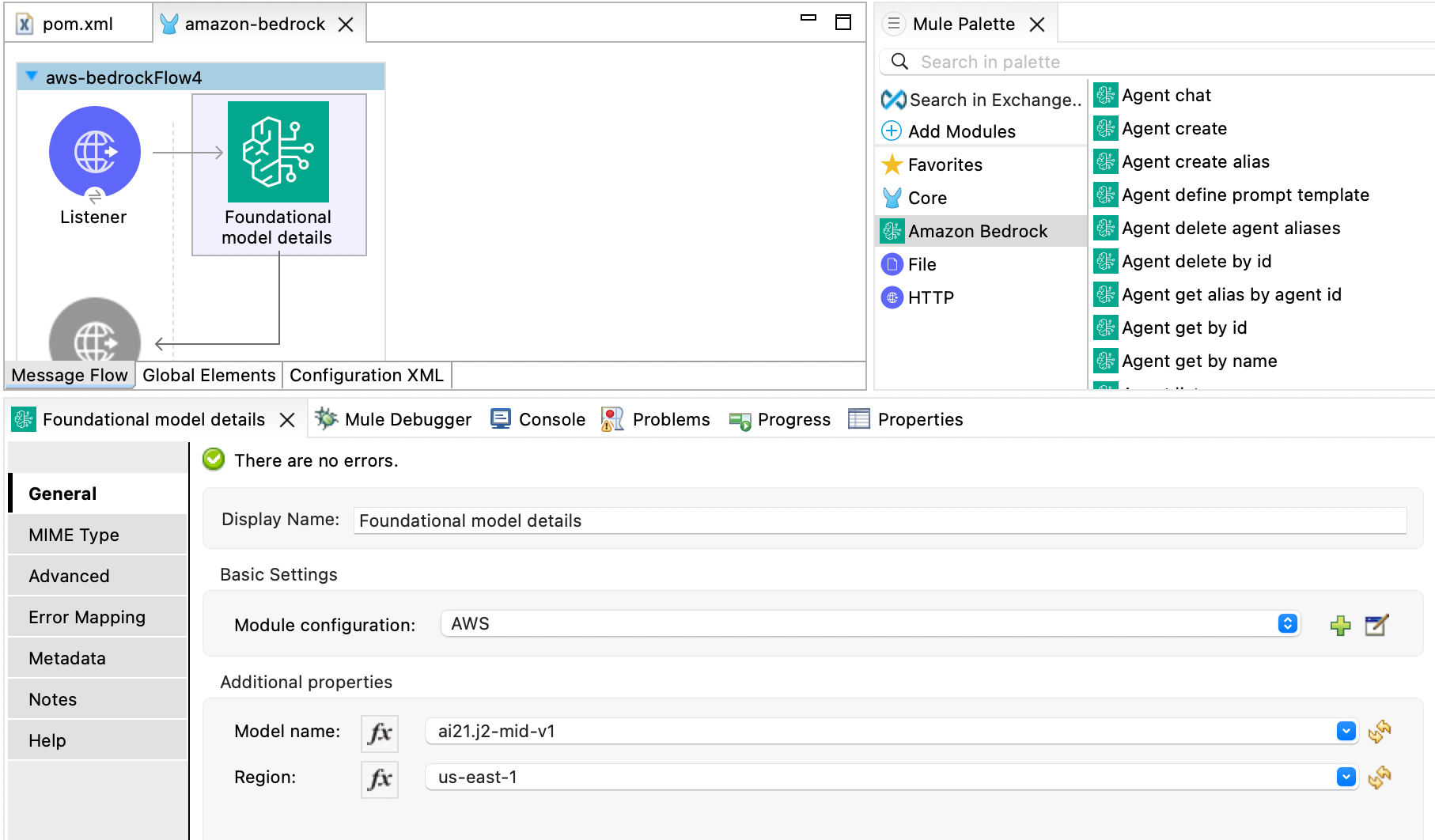Select Agent get alias by agent id
The image size is (1435, 840).
pyautogui.click(x=1218, y=294)
